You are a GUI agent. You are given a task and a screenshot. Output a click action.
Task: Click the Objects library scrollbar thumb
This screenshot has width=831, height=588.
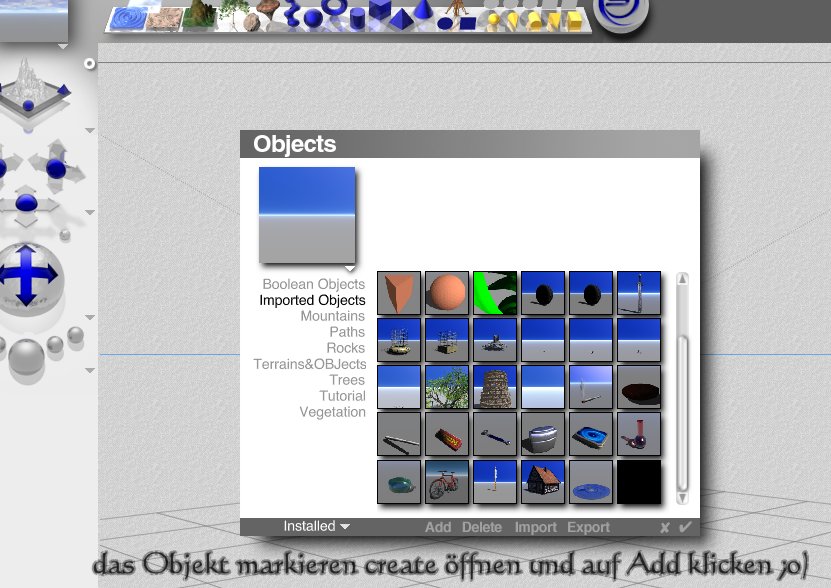point(683,414)
